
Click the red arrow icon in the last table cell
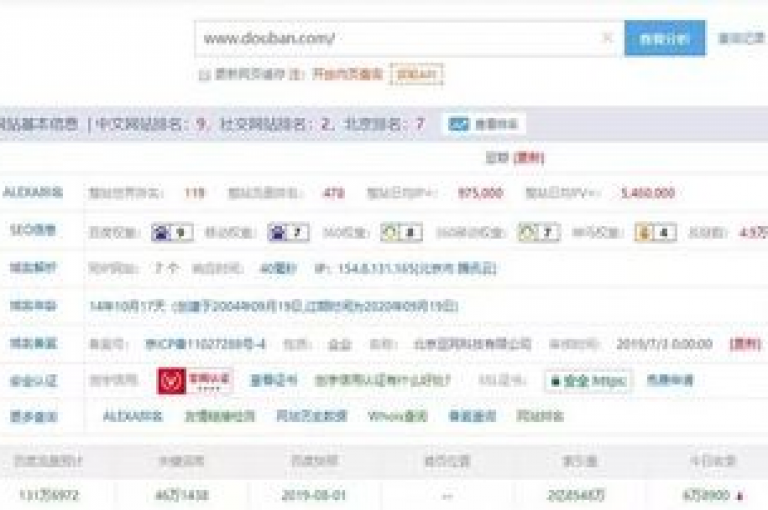[740, 496]
